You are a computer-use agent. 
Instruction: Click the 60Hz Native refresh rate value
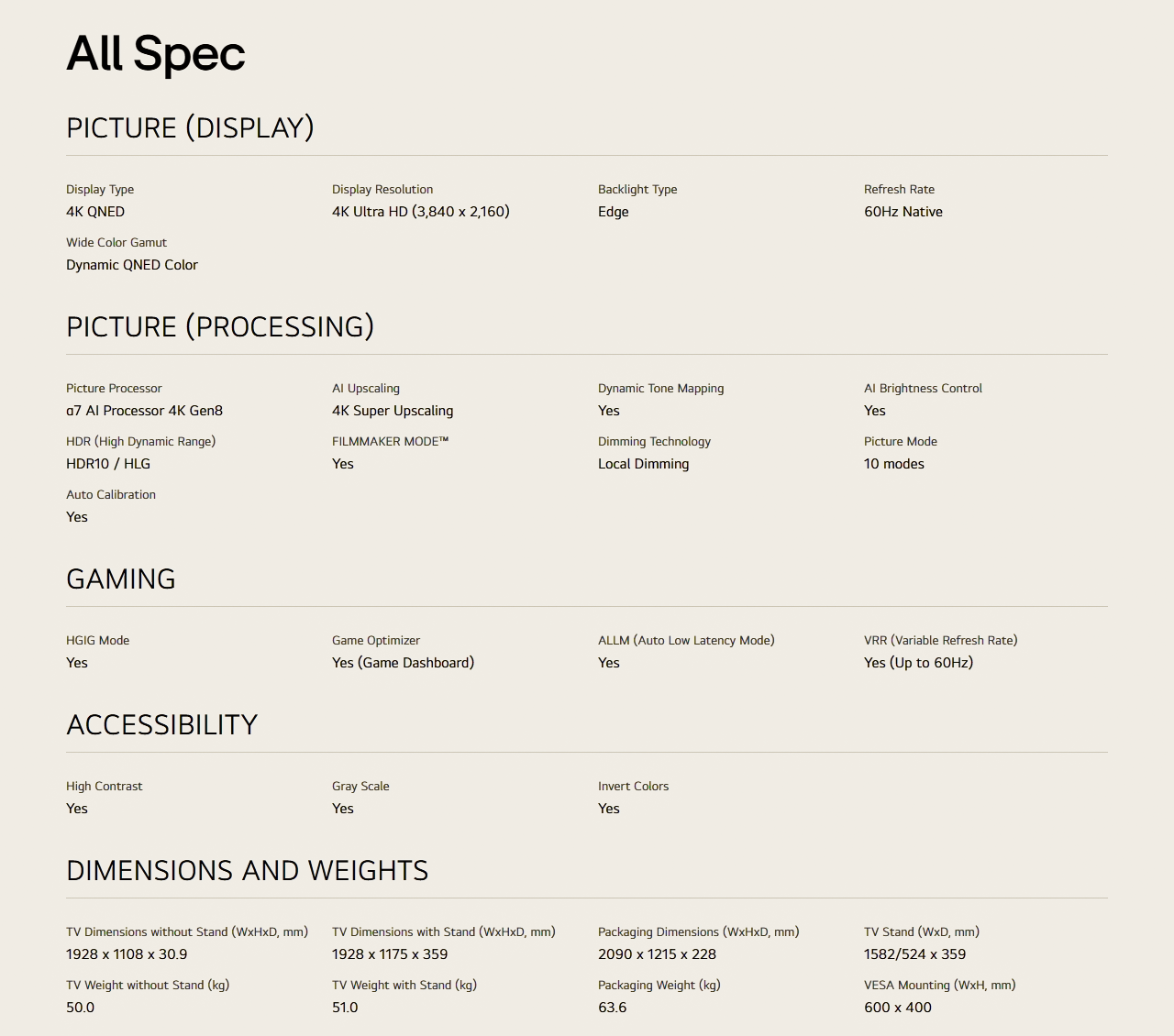pyautogui.click(x=903, y=212)
